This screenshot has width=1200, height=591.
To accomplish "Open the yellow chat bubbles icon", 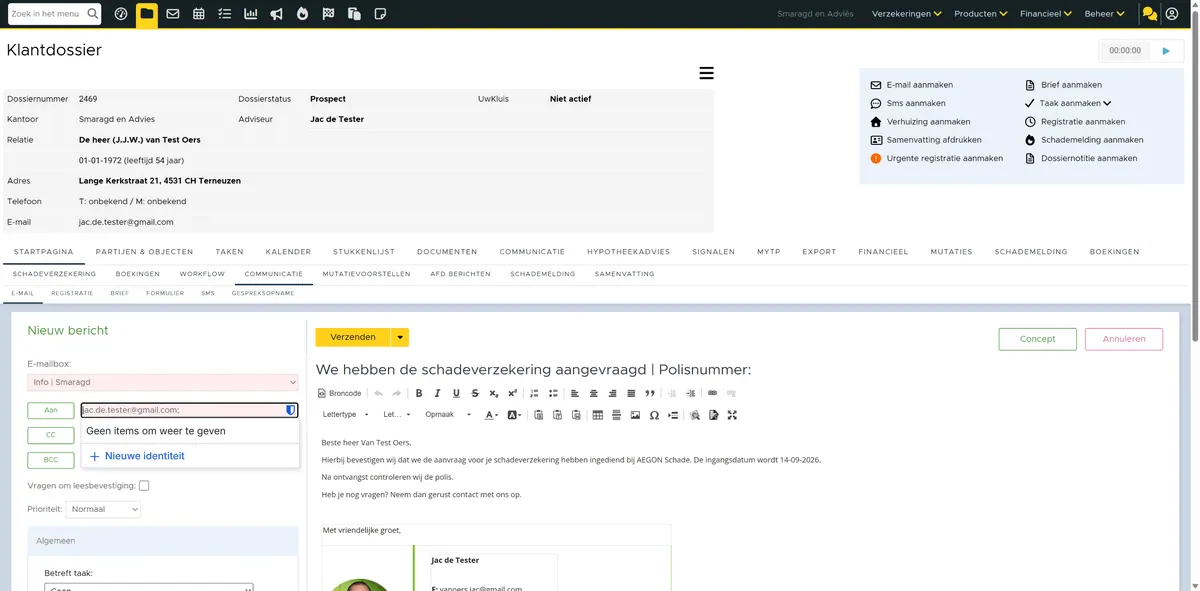I will 1149,14.
